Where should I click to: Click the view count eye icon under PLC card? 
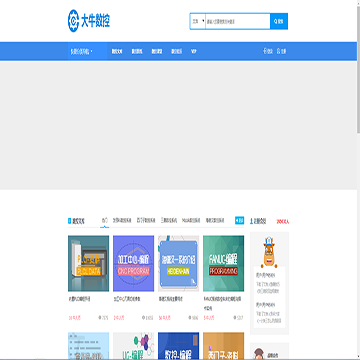click(x=100, y=318)
